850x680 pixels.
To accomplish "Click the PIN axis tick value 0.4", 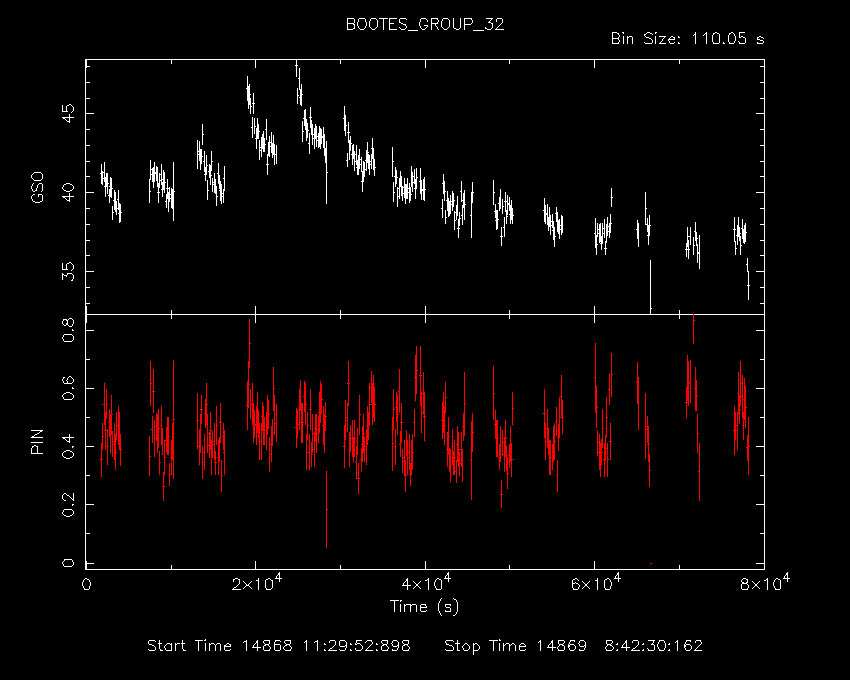I will click(68, 446).
